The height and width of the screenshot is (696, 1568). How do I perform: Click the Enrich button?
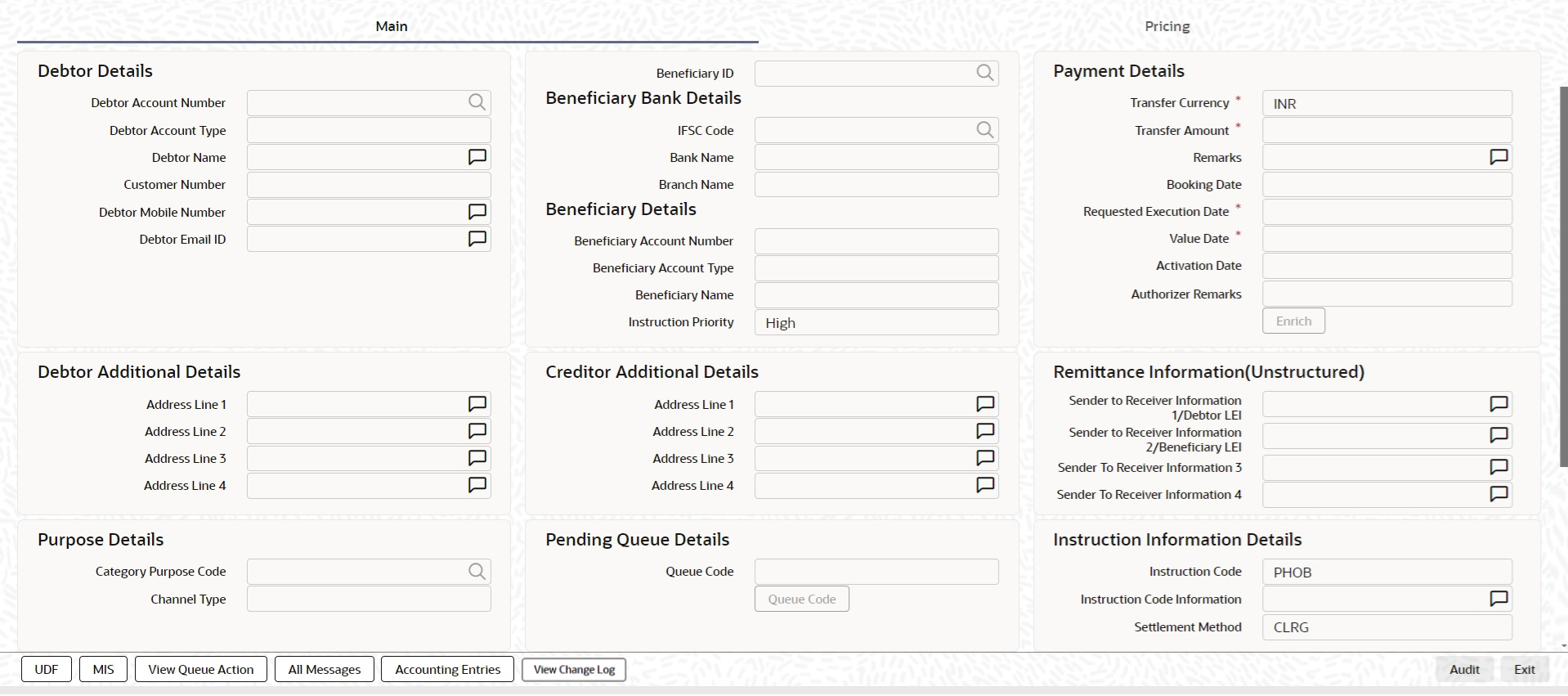coord(1293,321)
